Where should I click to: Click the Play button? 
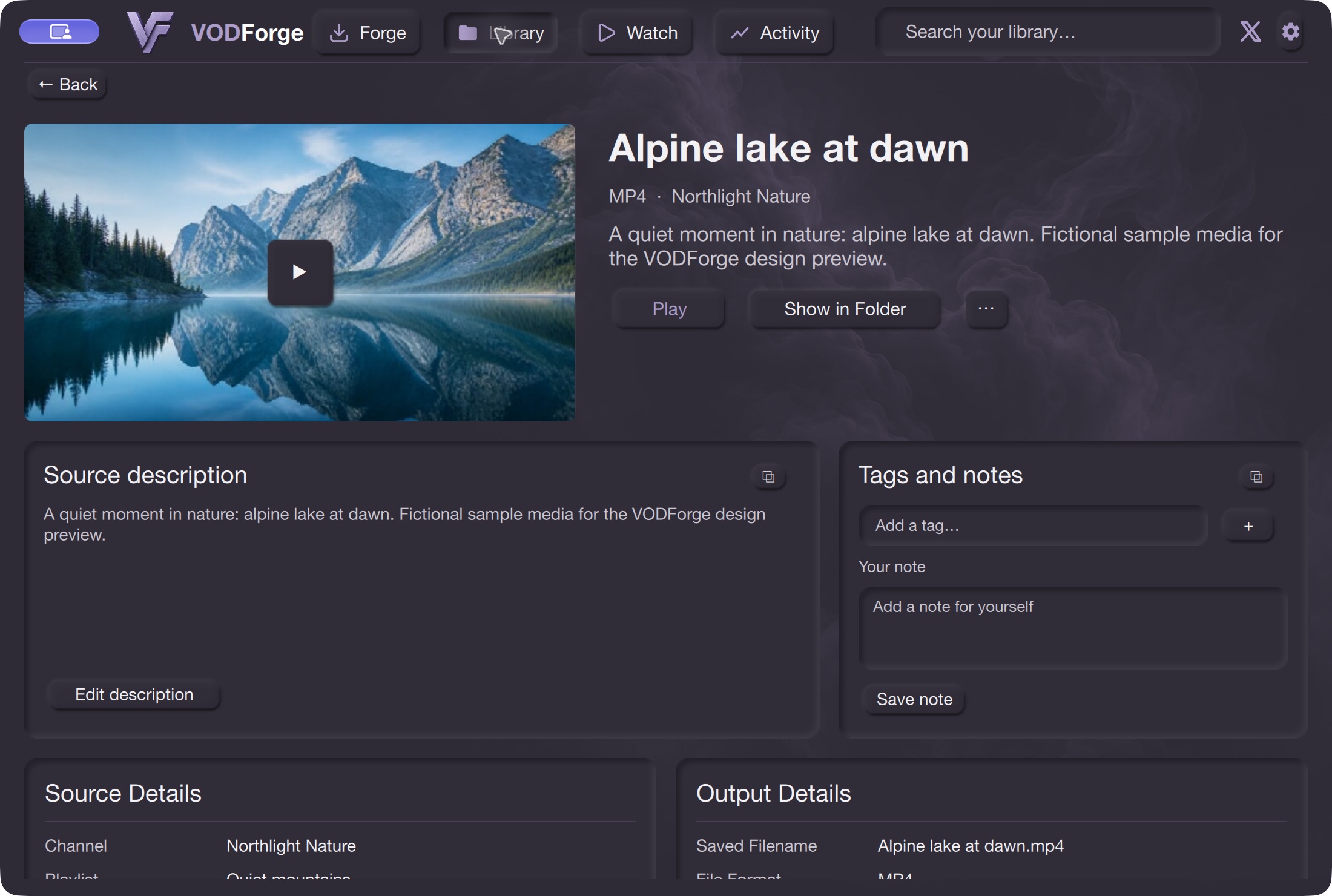[669, 309]
